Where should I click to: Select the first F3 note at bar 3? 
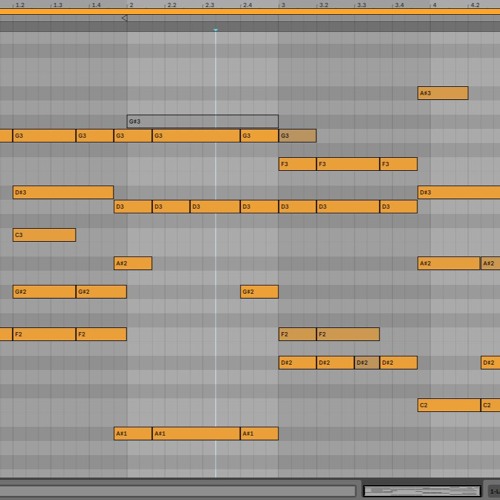(x=297, y=164)
